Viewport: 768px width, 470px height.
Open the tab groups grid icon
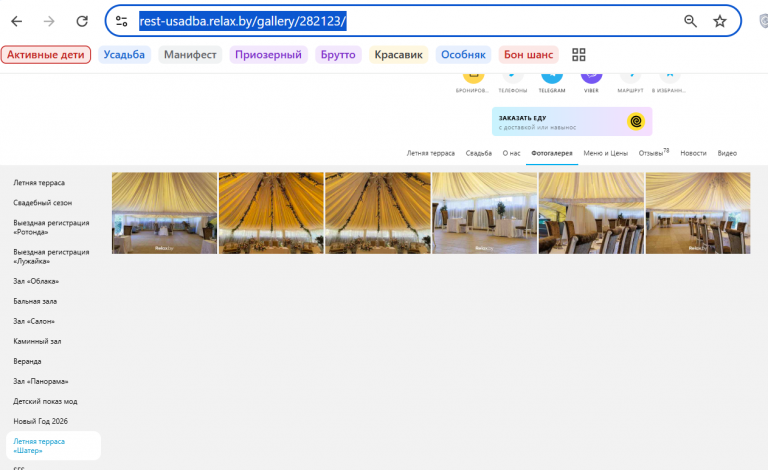578,54
